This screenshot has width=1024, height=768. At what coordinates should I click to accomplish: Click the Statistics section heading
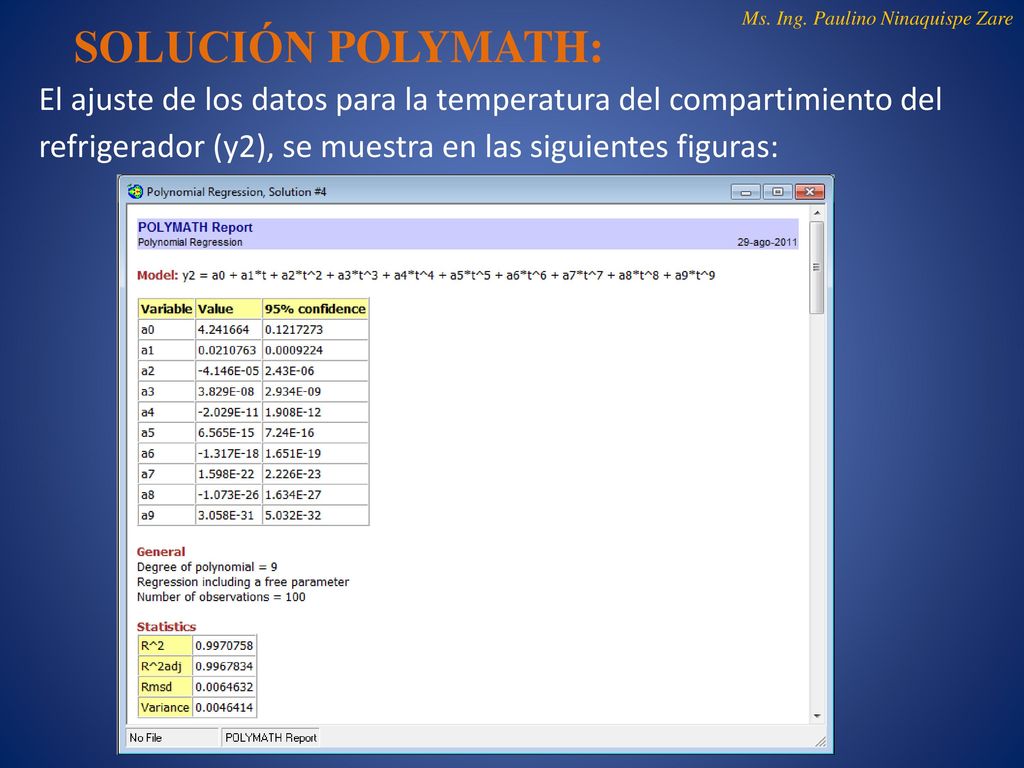coord(167,627)
